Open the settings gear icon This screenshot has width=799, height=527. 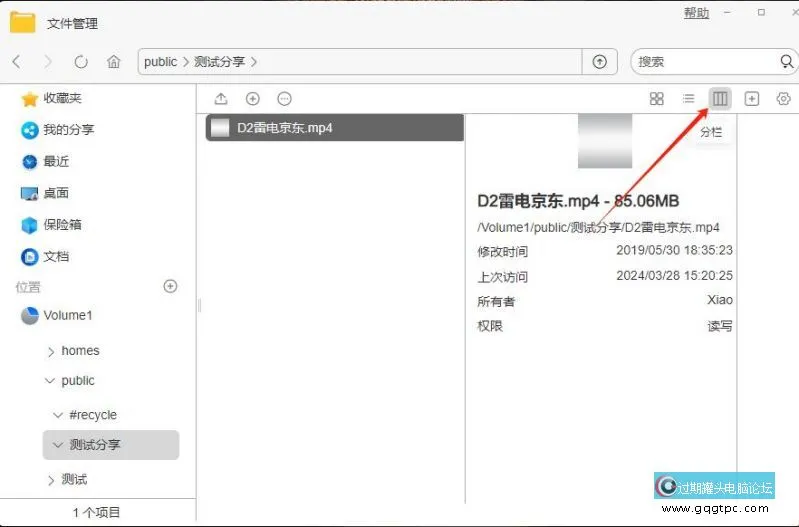(x=783, y=98)
